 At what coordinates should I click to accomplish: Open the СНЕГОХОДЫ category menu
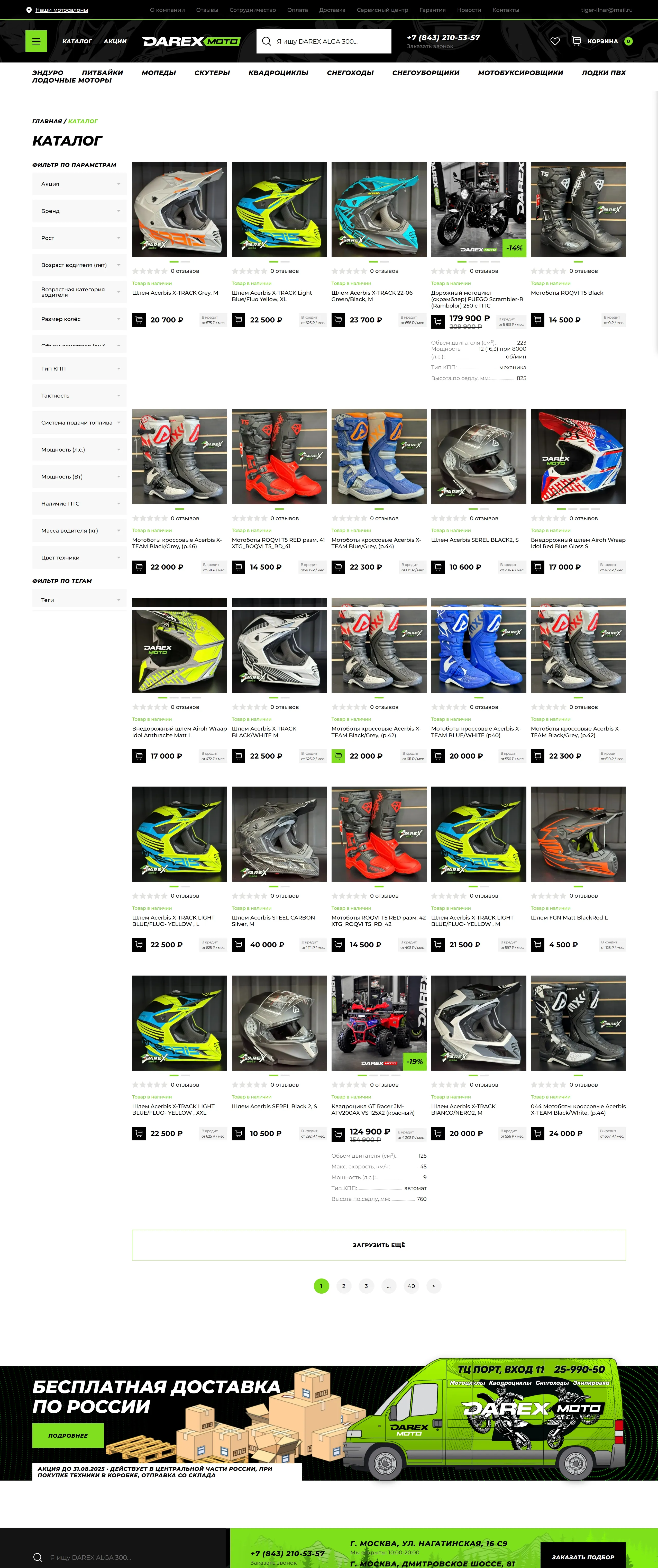tap(350, 73)
